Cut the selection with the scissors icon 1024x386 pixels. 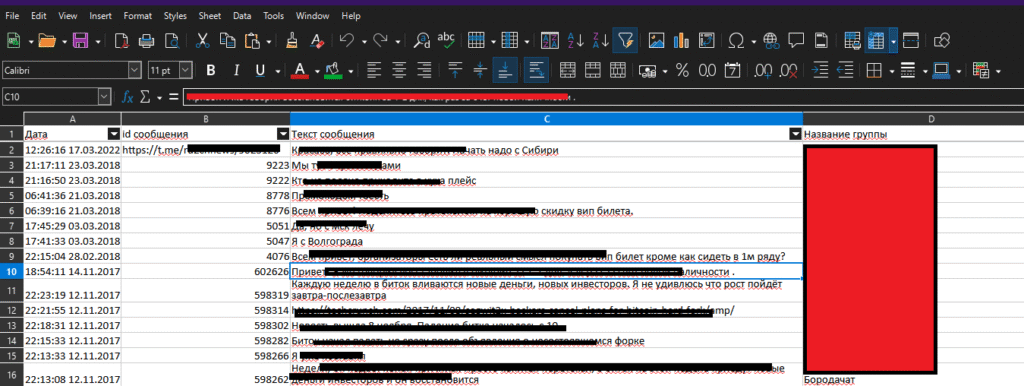coord(202,40)
